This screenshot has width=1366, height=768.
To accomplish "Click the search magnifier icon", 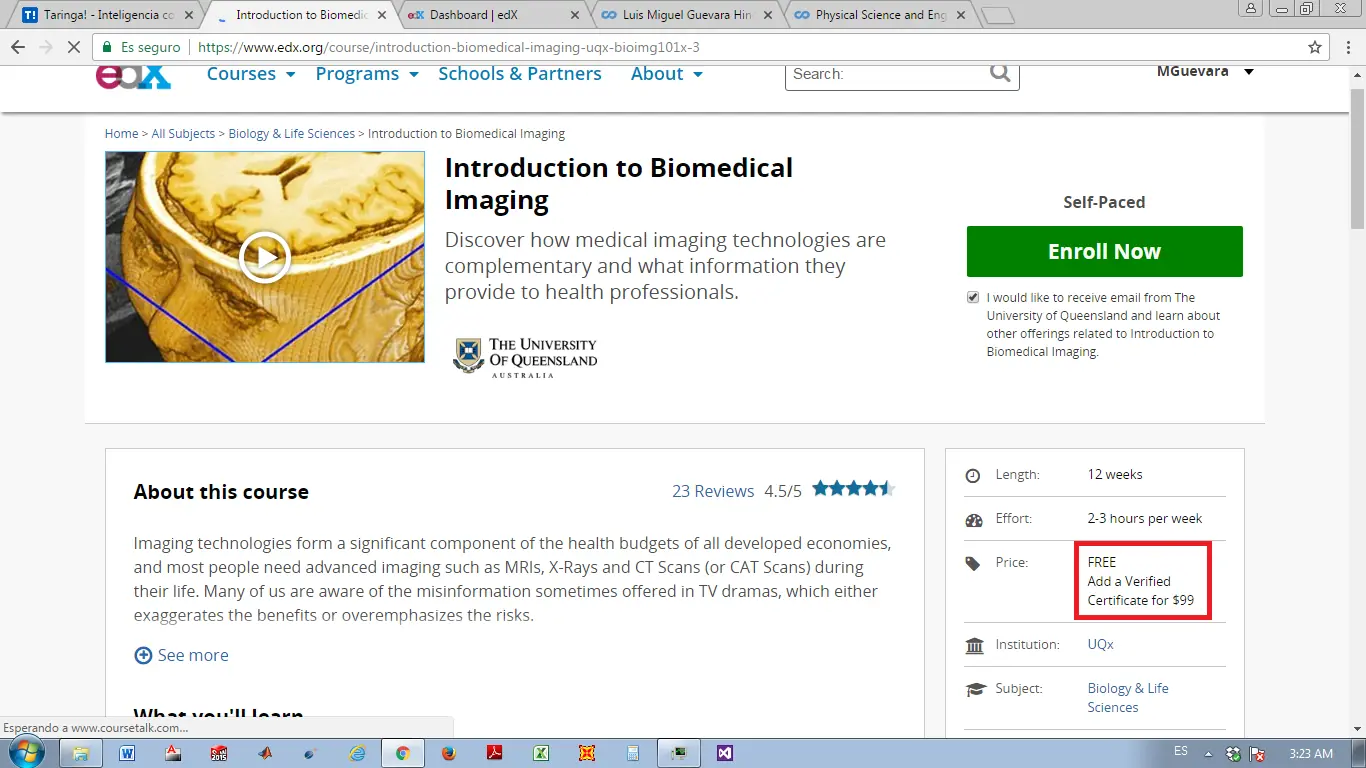I will point(1000,73).
